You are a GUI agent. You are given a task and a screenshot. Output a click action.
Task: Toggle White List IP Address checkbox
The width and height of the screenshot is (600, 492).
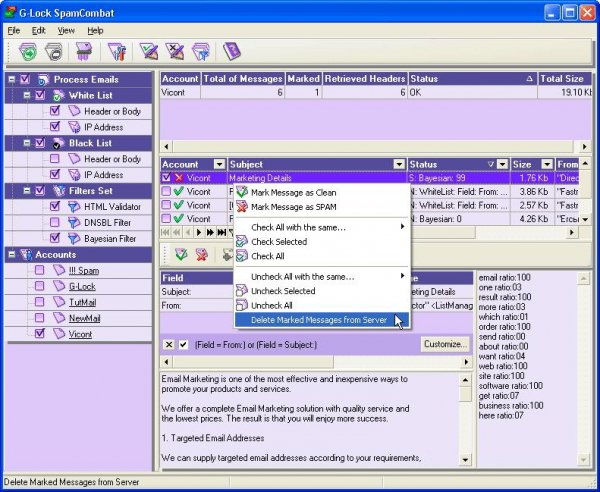coord(55,127)
